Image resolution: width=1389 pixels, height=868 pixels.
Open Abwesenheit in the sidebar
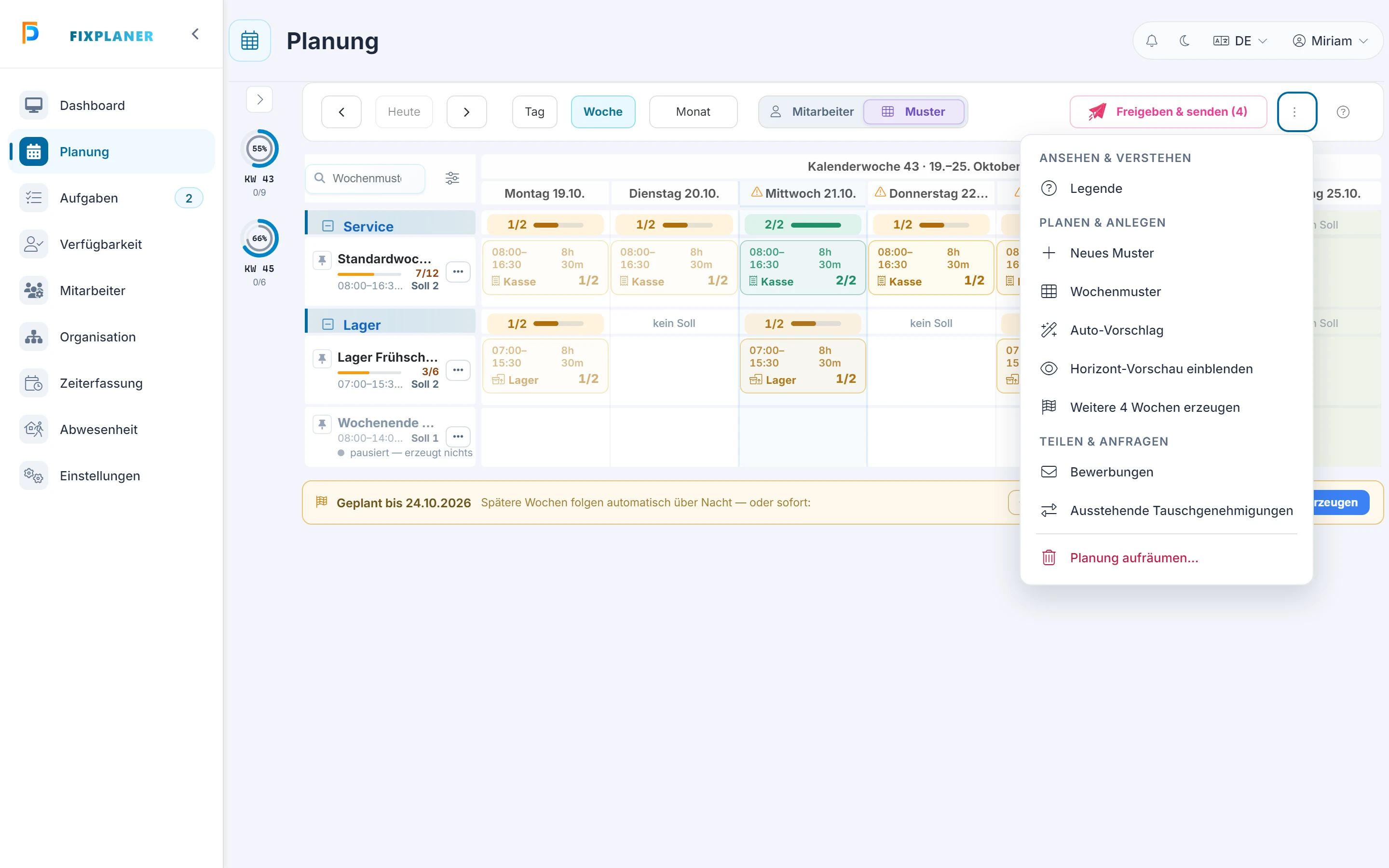112,429
